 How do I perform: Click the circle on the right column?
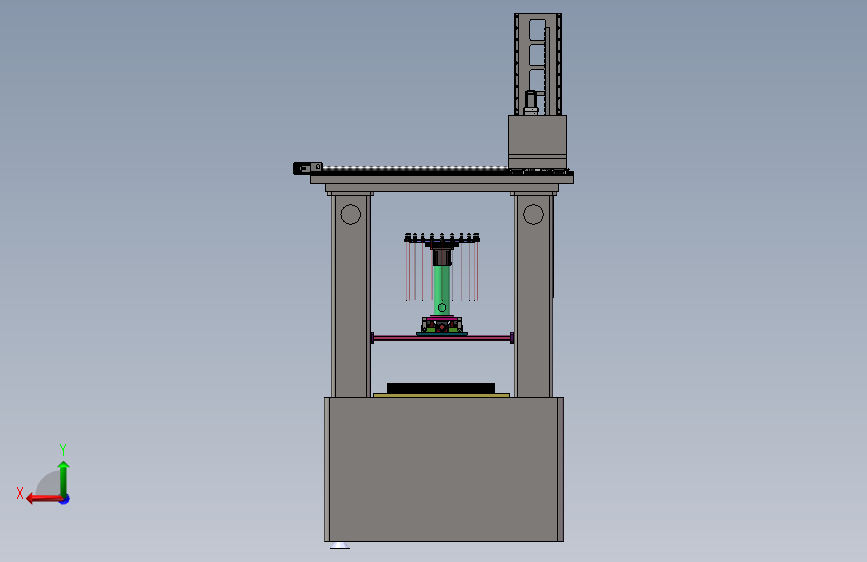(x=533, y=214)
